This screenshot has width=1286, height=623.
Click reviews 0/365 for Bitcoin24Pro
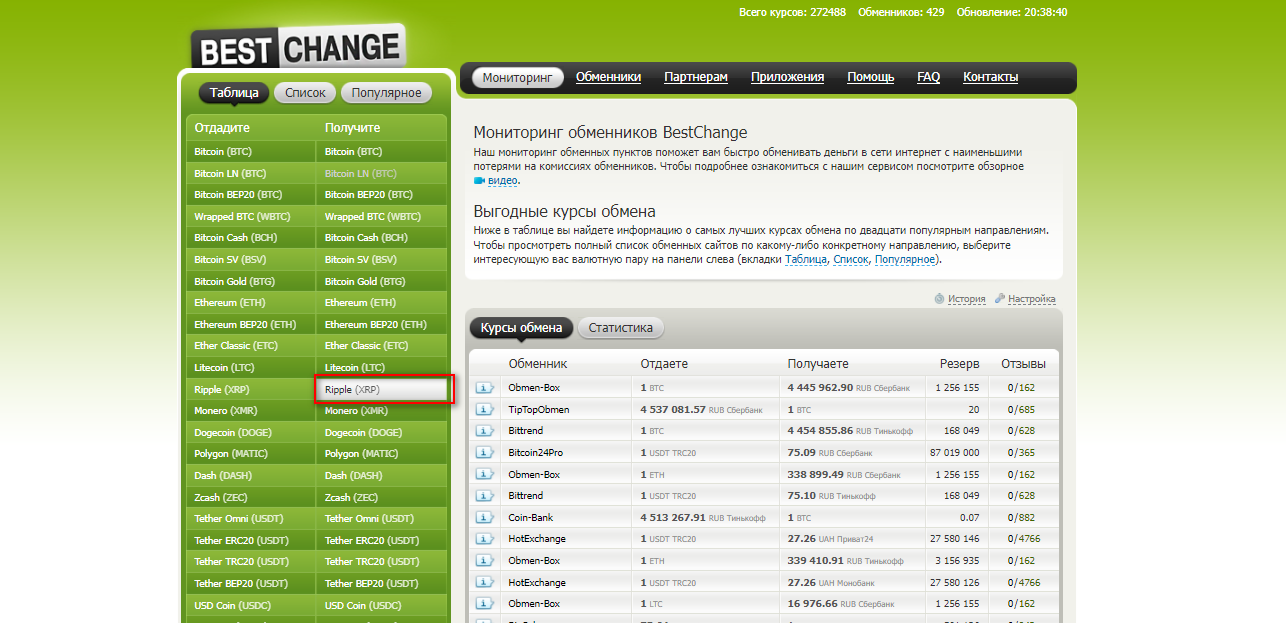1021,452
